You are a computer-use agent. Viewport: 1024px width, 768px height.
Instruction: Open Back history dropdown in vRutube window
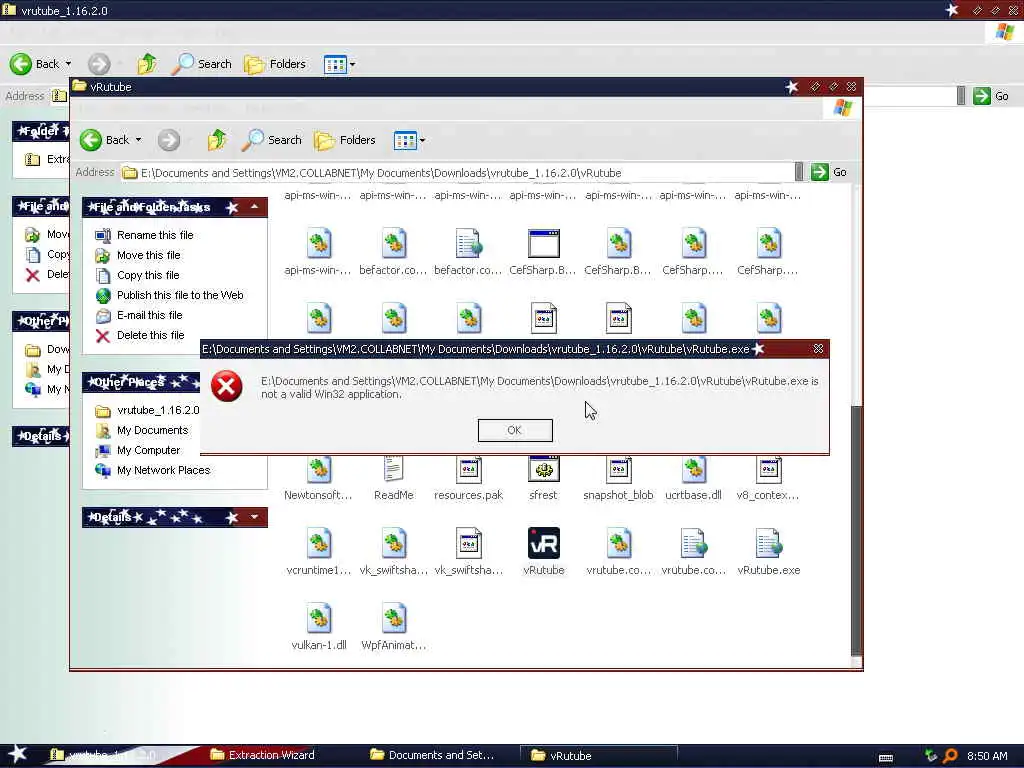tap(138, 140)
